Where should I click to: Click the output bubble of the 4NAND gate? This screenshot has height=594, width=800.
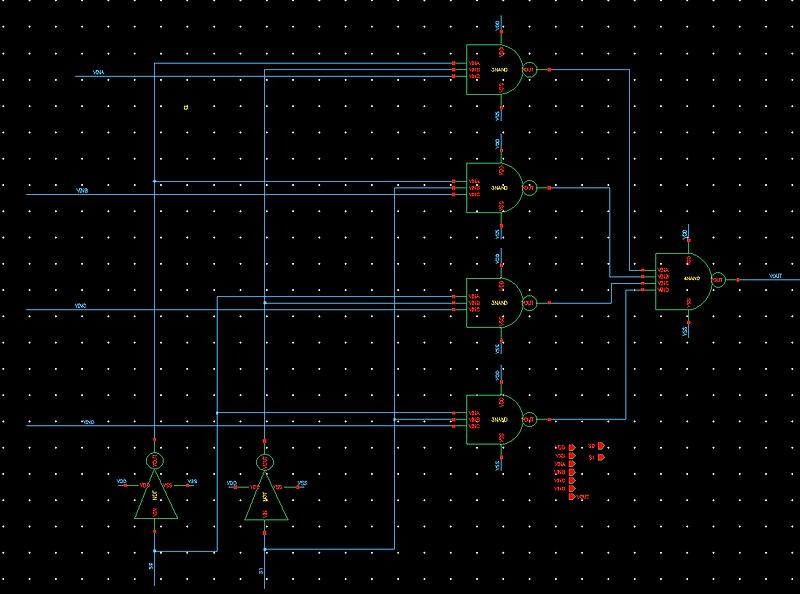pyautogui.click(x=717, y=280)
